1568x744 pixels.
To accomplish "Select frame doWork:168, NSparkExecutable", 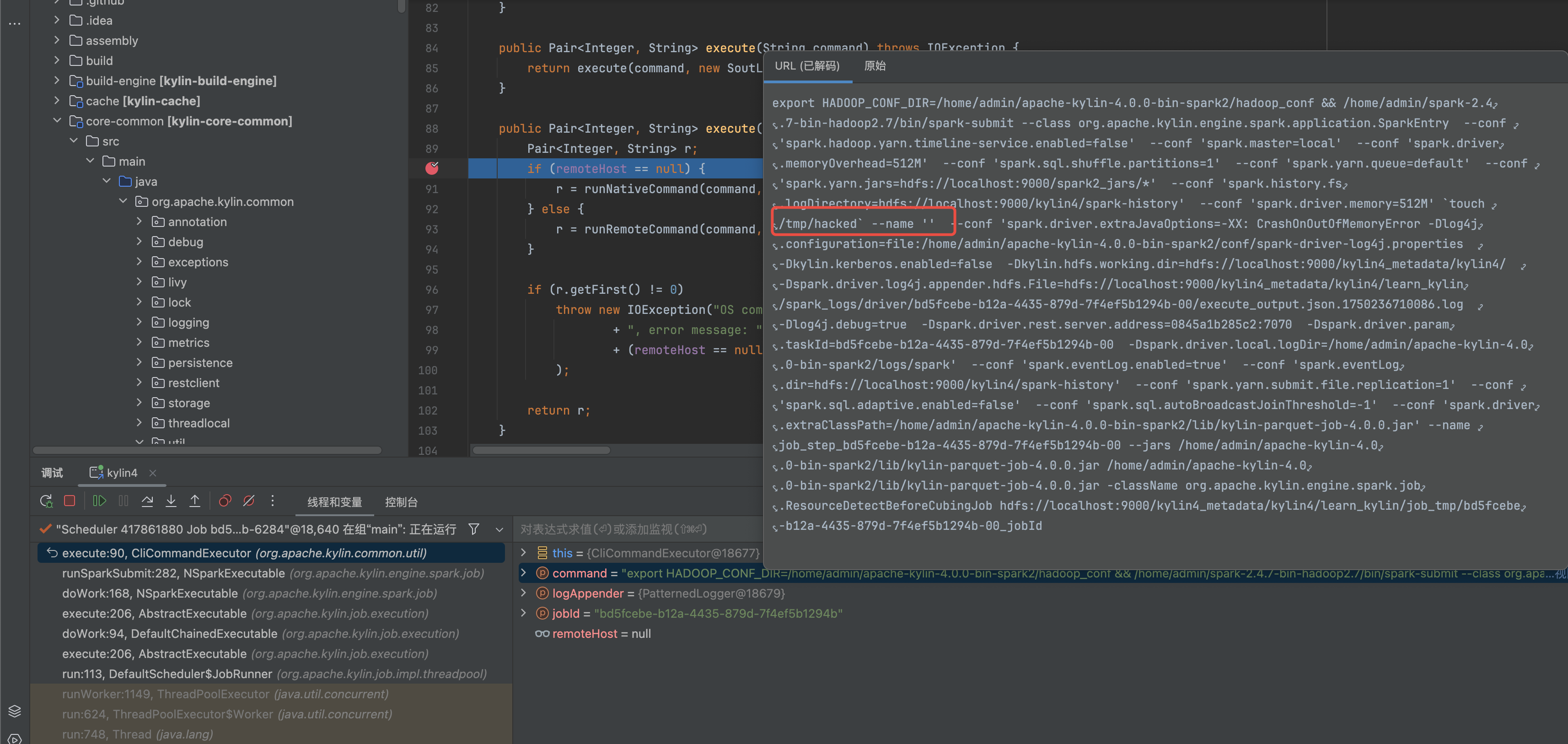I will [x=272, y=593].
